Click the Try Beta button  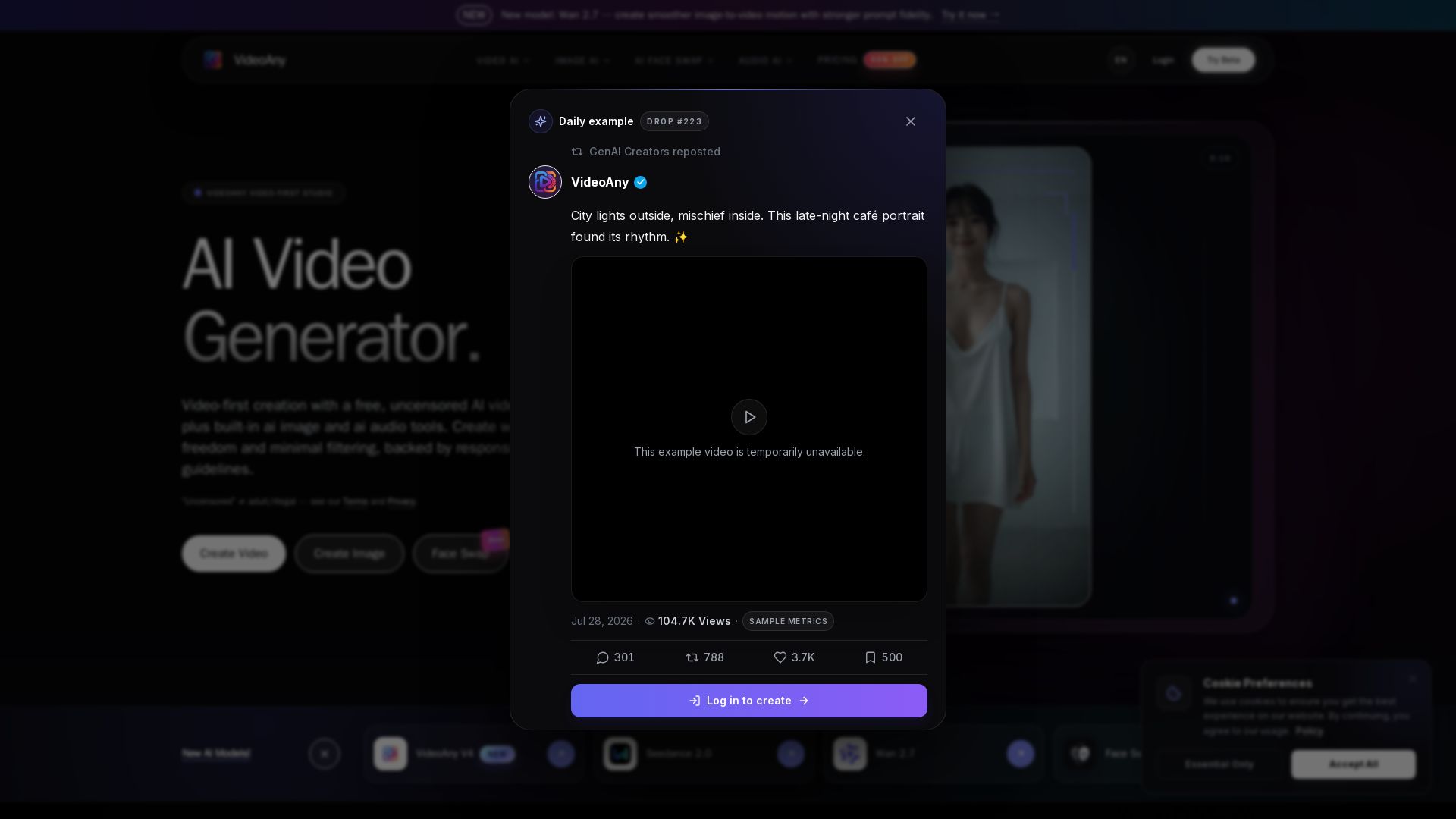1223,60
